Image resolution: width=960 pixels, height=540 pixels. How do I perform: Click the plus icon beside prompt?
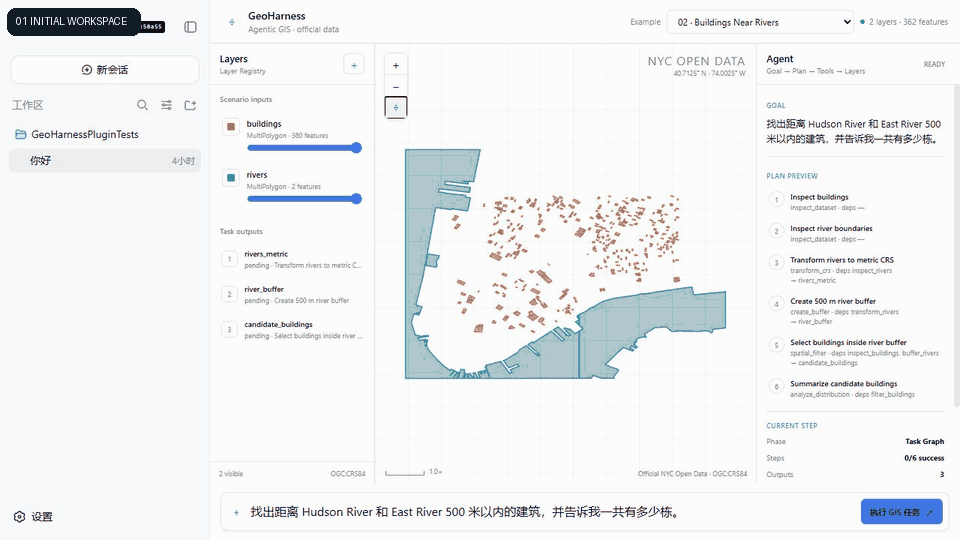click(236, 512)
